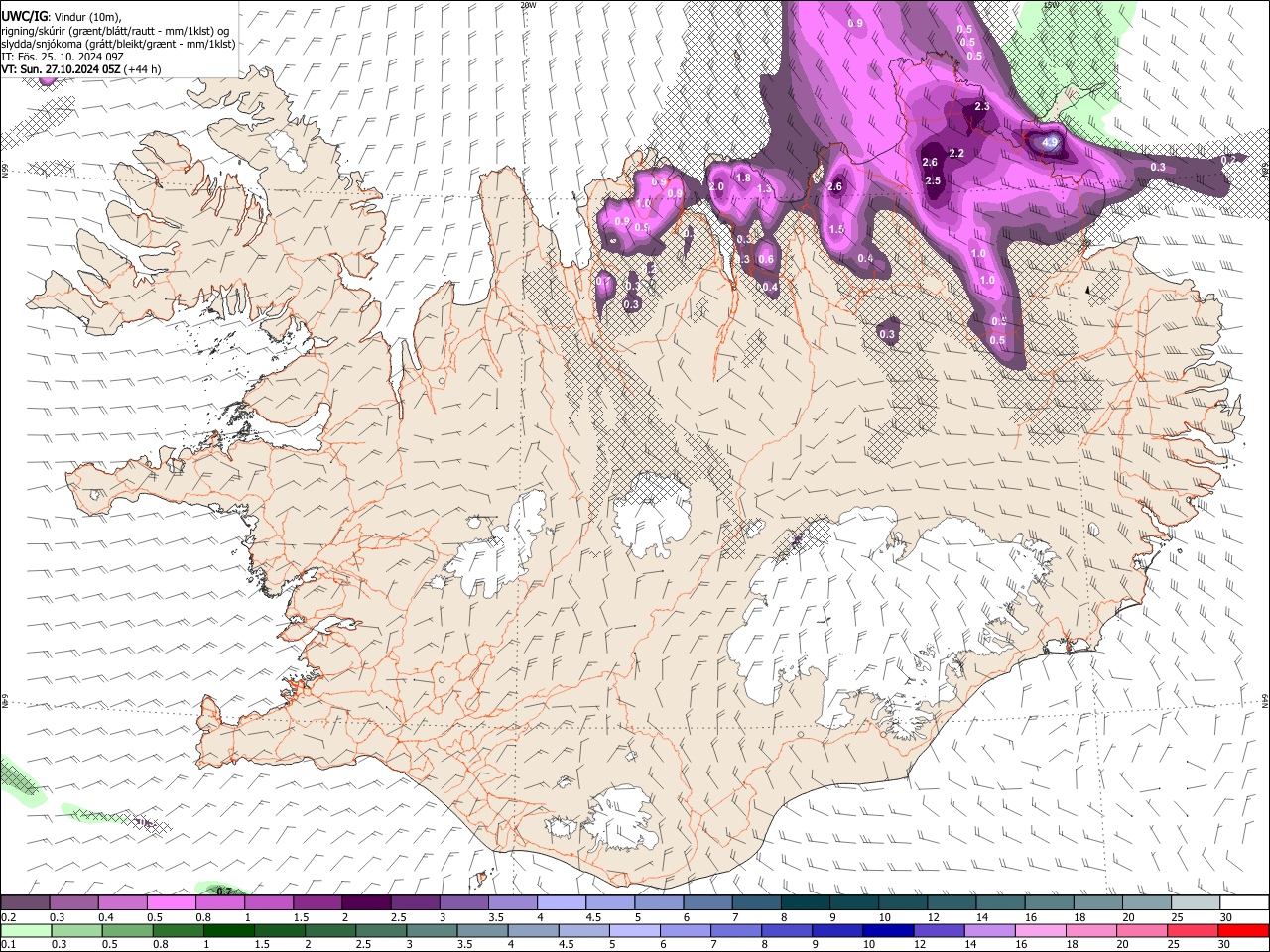The height and width of the screenshot is (952, 1270).
Task: Click the 2.5 value label on the map
Action: (933, 180)
